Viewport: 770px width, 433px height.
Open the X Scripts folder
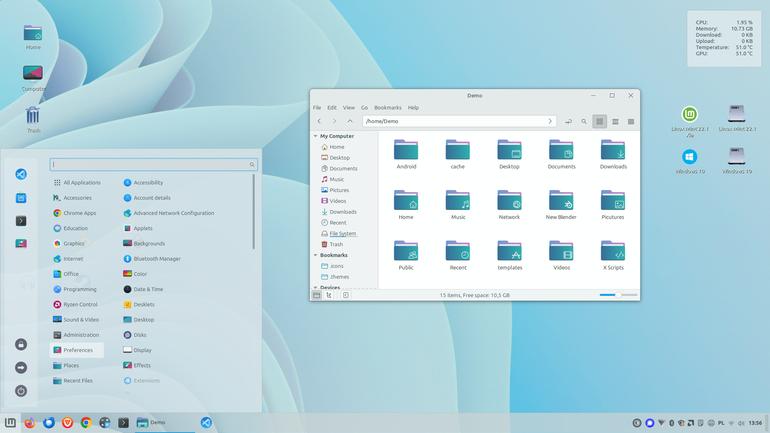coord(613,251)
